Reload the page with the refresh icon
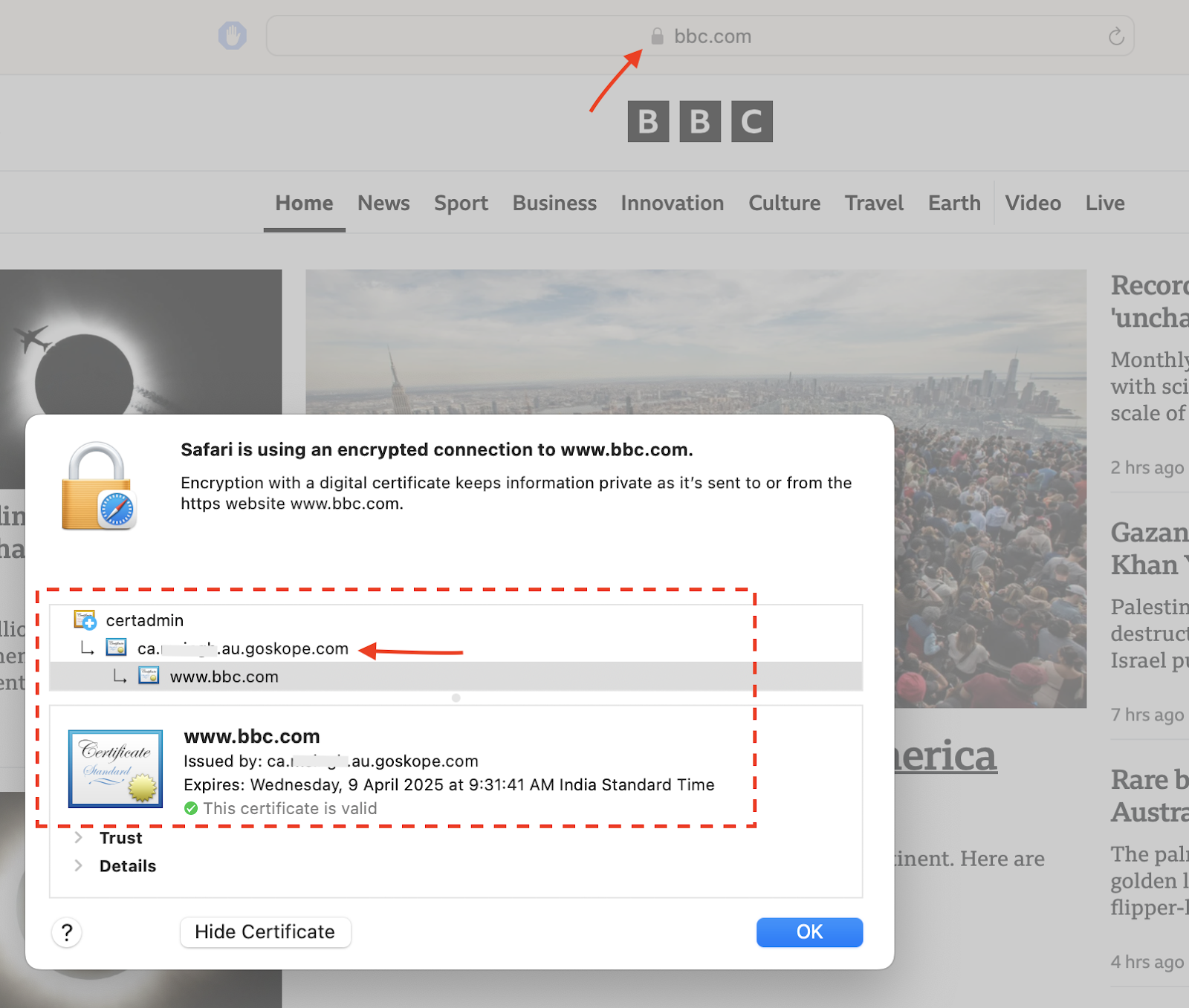 coord(1116,36)
